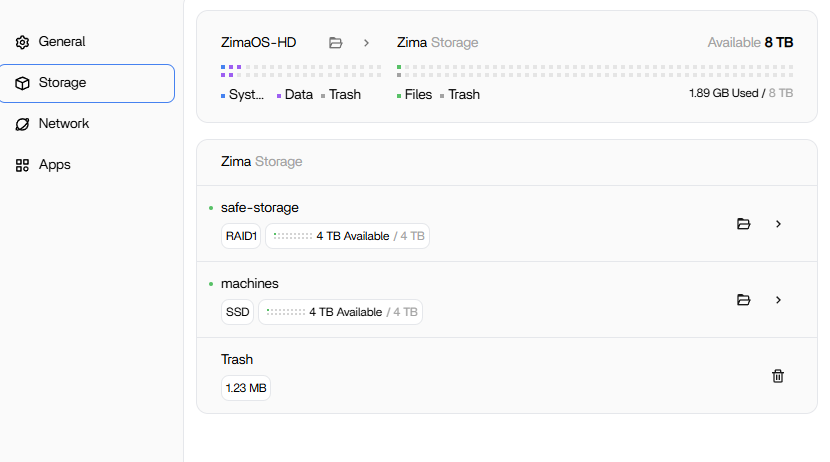Click the ZimaOS-HD usage bar

pyautogui.click(x=301, y=70)
